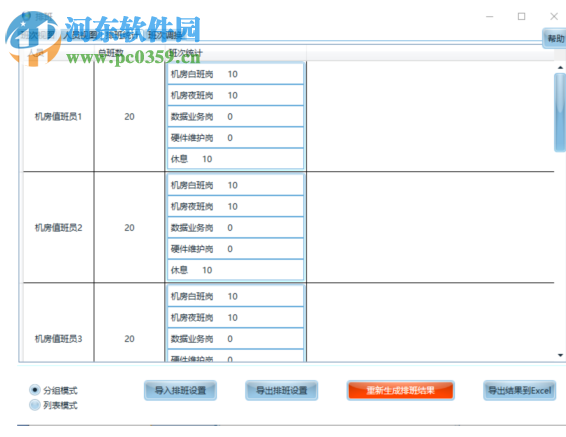
Task: Select 休息 10 row of 机房值班员2
Action: (235, 270)
